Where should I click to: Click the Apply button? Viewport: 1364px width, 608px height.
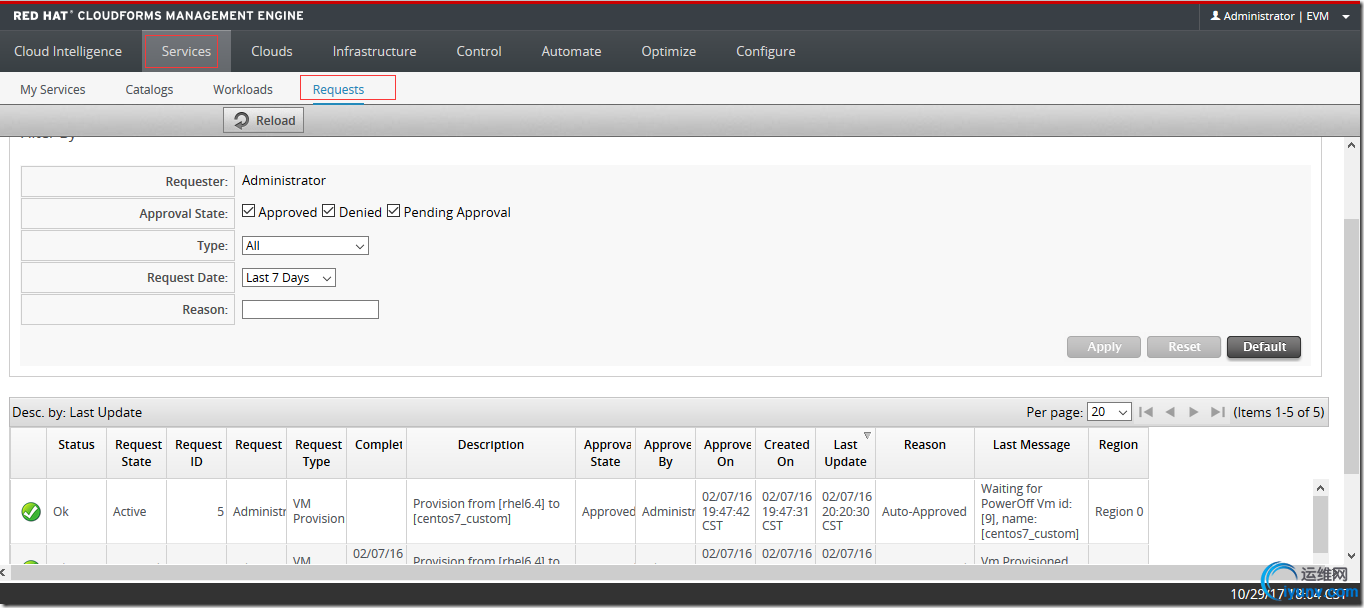(x=1104, y=347)
